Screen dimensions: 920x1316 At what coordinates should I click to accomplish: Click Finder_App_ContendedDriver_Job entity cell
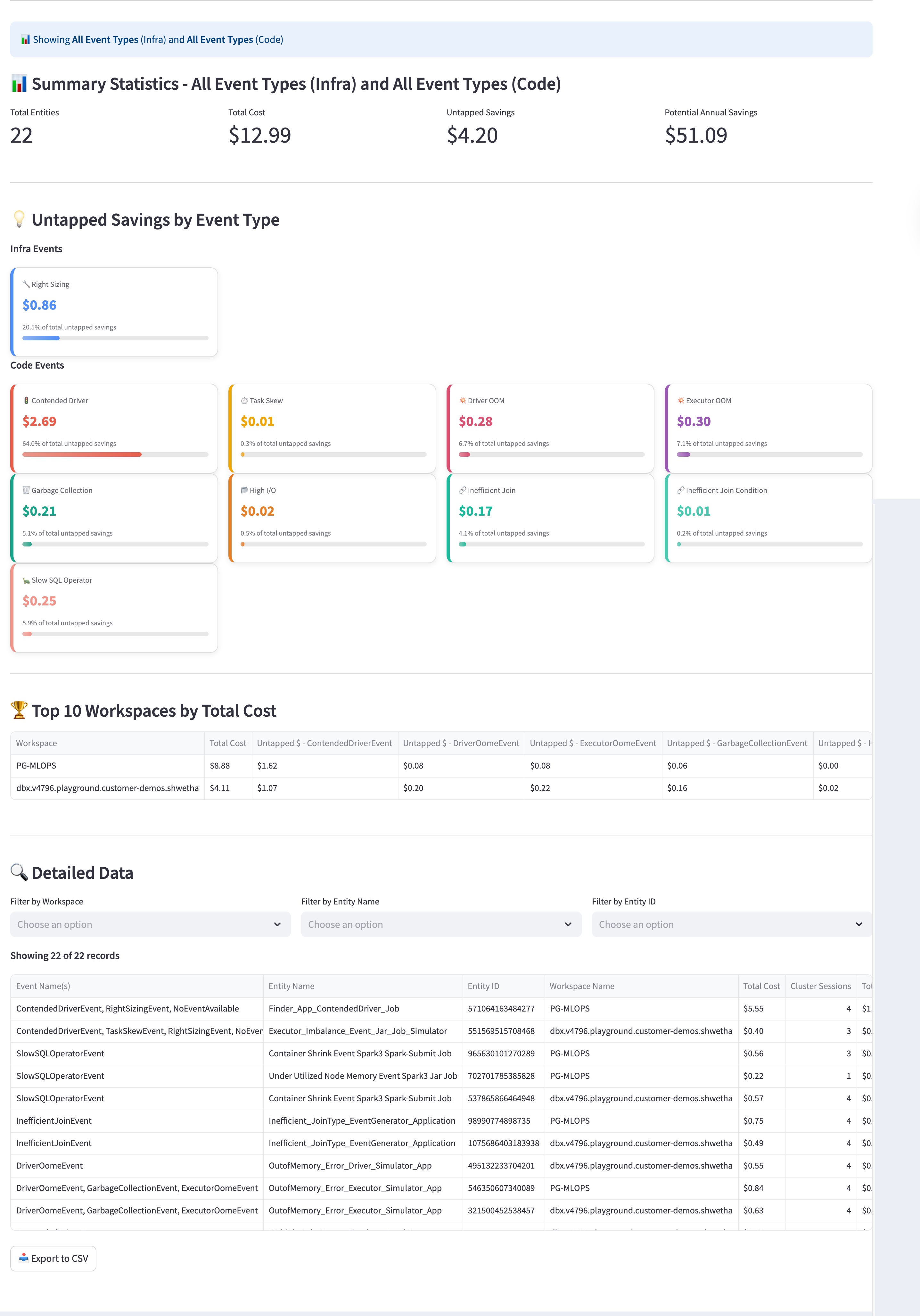pos(333,1008)
